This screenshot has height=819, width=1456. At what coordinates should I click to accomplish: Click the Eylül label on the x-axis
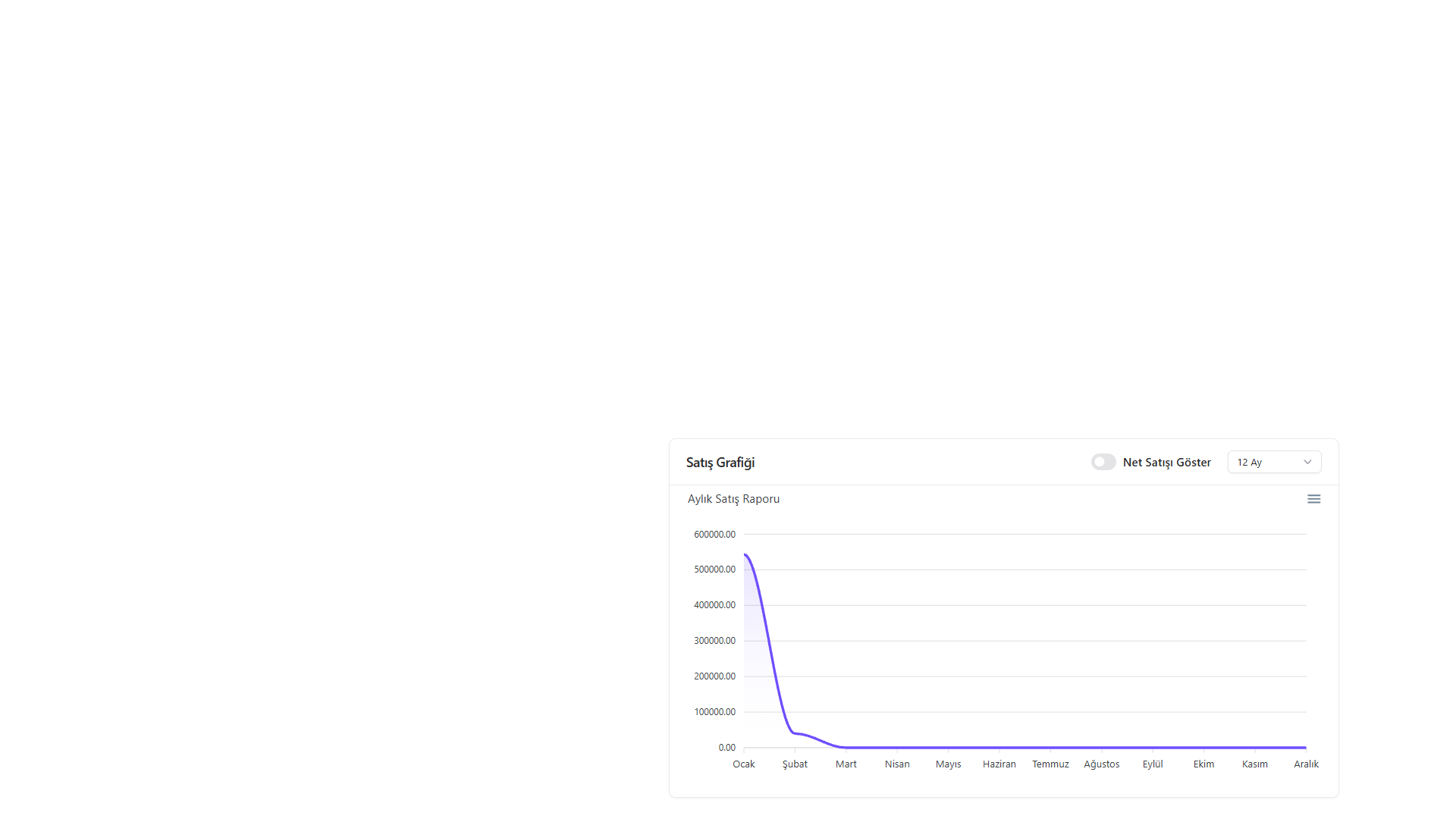(1153, 764)
